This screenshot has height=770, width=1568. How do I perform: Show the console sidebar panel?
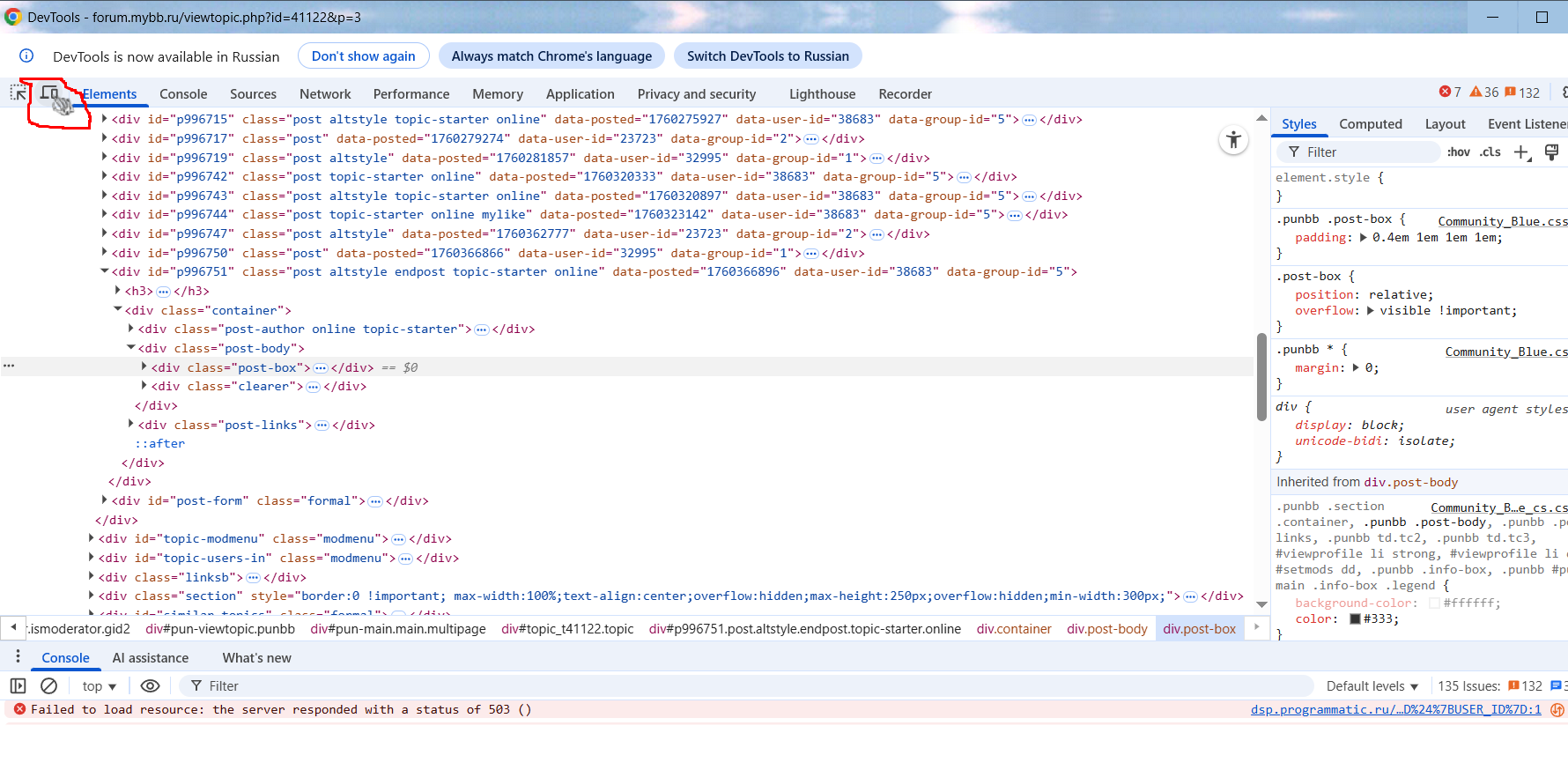pyautogui.click(x=18, y=685)
